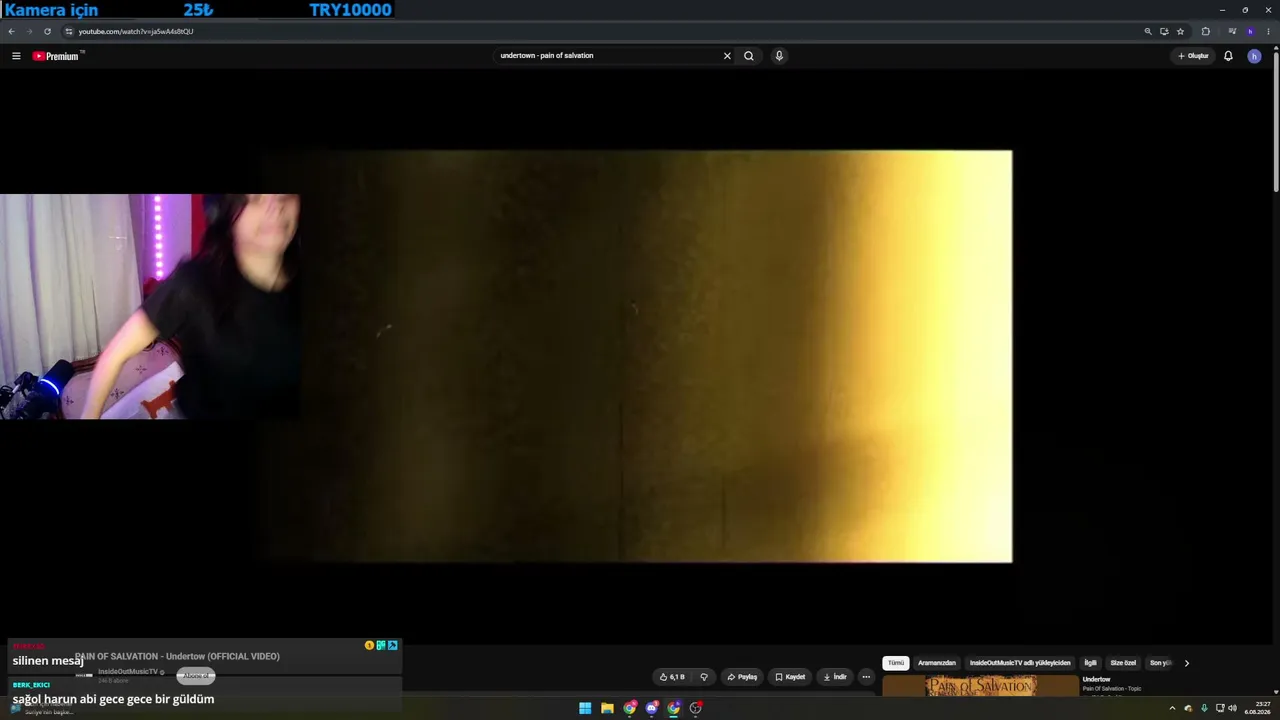Click the 'silinen mesaj' chat text
Viewport: 1280px width, 720px height.
pos(48,661)
